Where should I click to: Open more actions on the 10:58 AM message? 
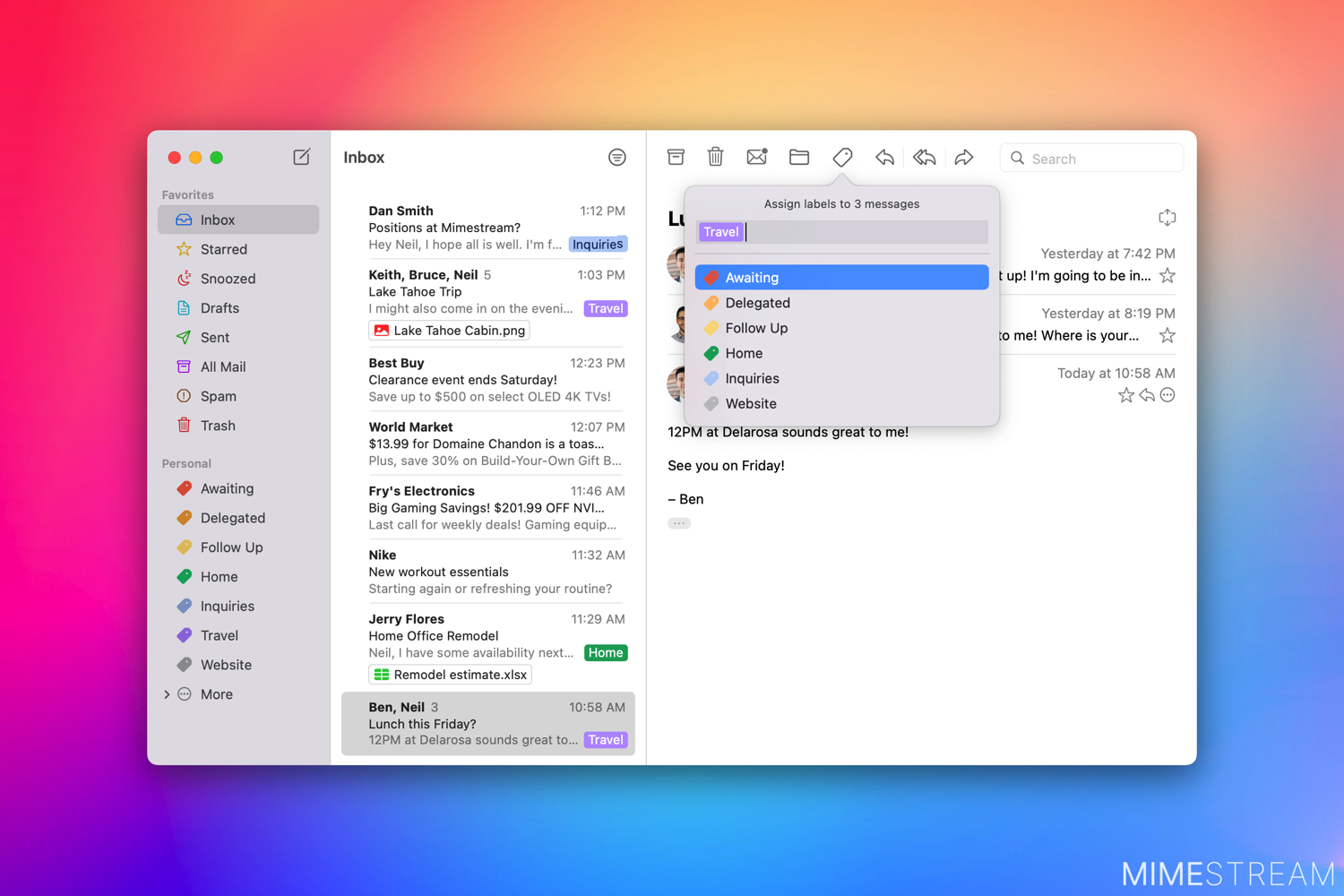coord(1167,395)
